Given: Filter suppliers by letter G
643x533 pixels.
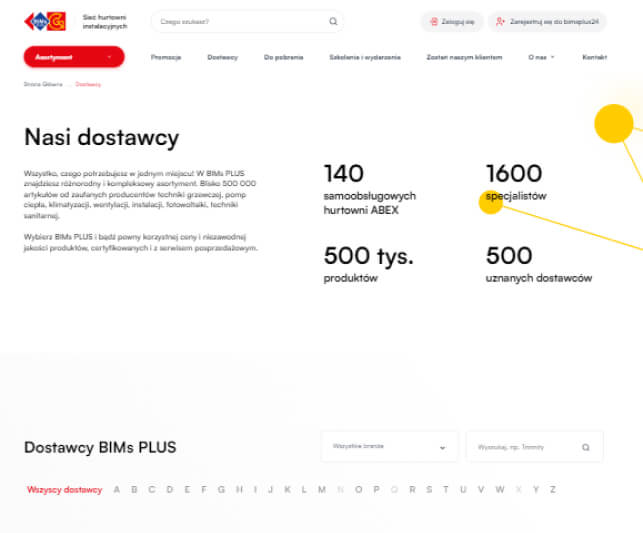Looking at the screenshot, I should pos(221,490).
